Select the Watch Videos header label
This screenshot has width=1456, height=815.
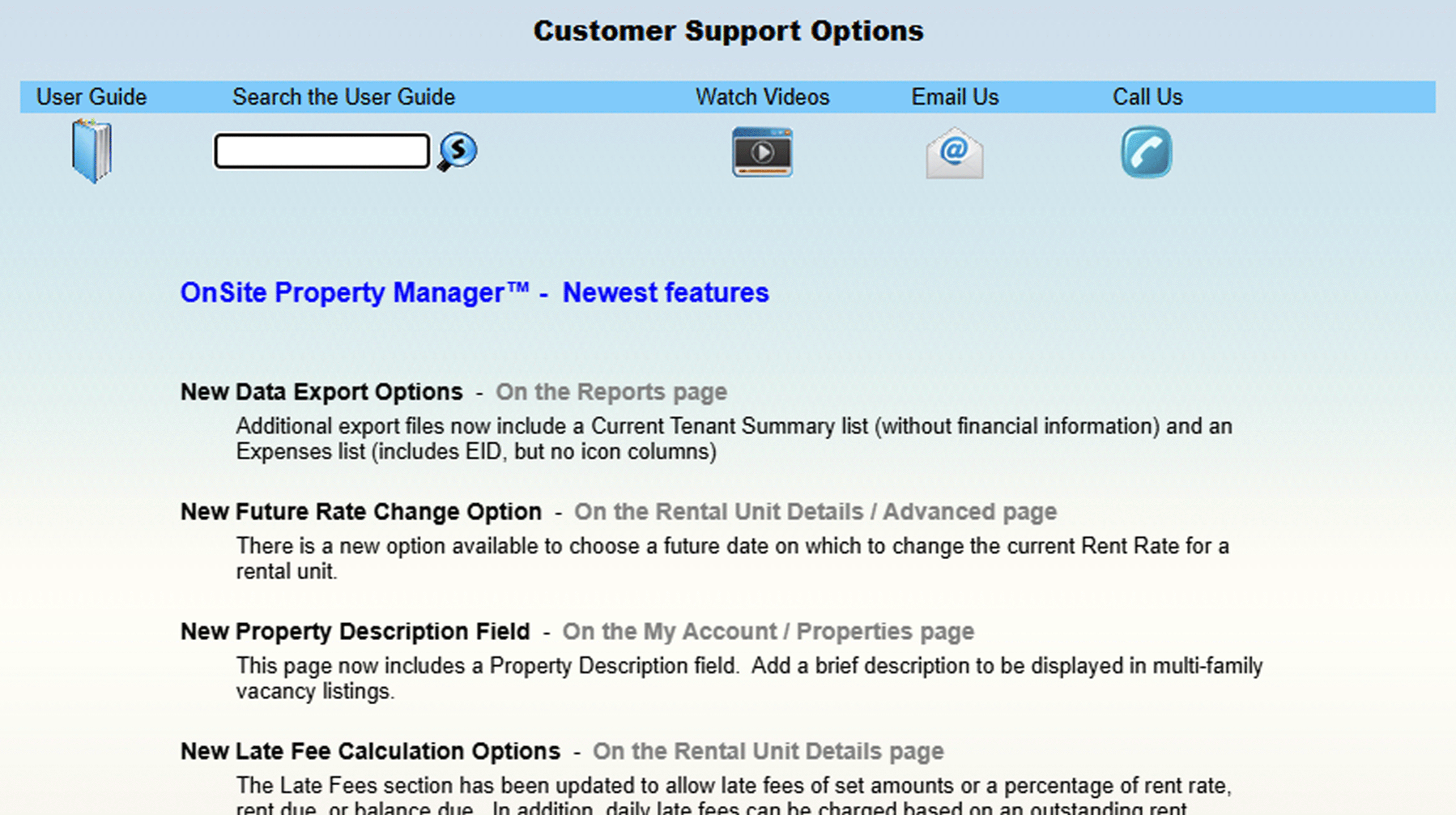(x=762, y=97)
